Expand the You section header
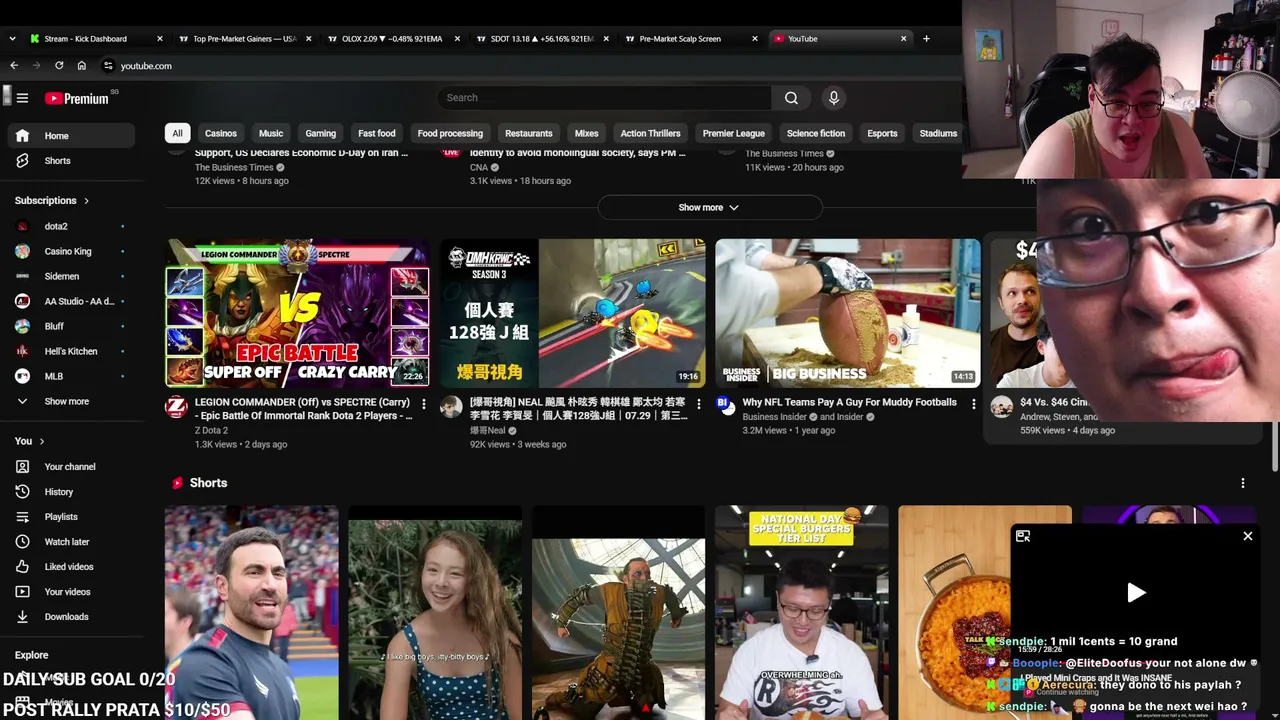Image resolution: width=1280 pixels, height=720 pixels. pos(29,441)
